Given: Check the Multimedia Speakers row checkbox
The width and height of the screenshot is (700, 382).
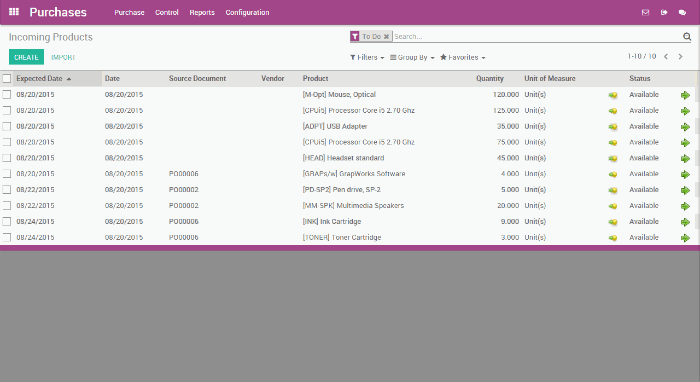Looking at the screenshot, I should click(7, 205).
